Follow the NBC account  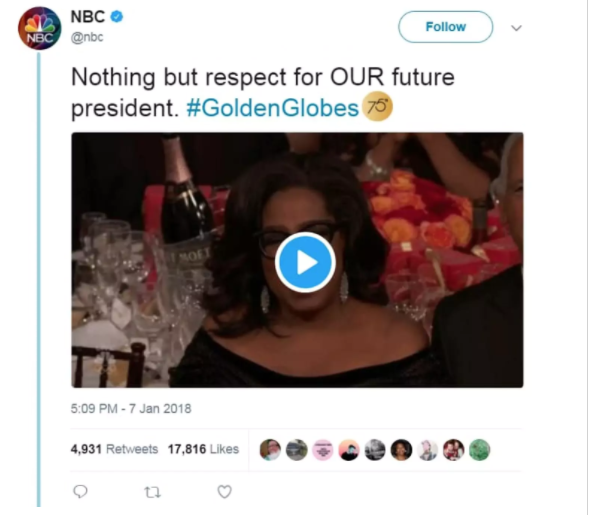pos(446,27)
